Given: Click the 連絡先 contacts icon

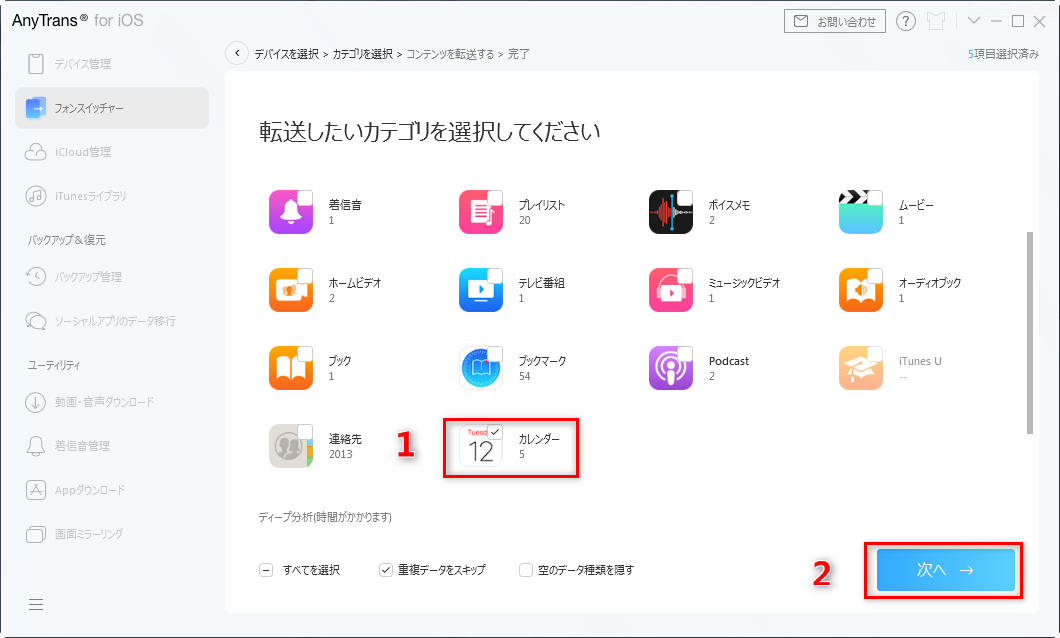Looking at the screenshot, I should pyautogui.click(x=291, y=446).
